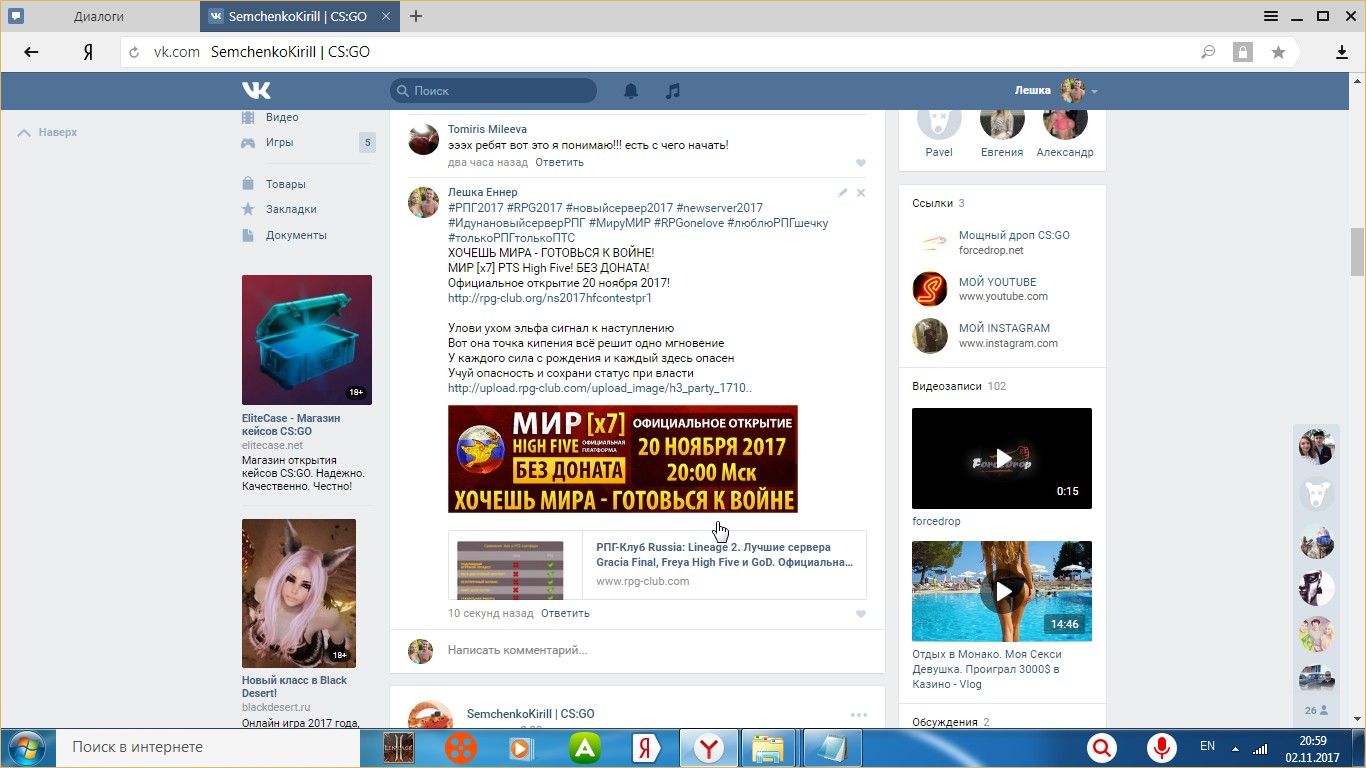
Task: Click the #РПГ2017 hashtag
Action: coord(476,208)
